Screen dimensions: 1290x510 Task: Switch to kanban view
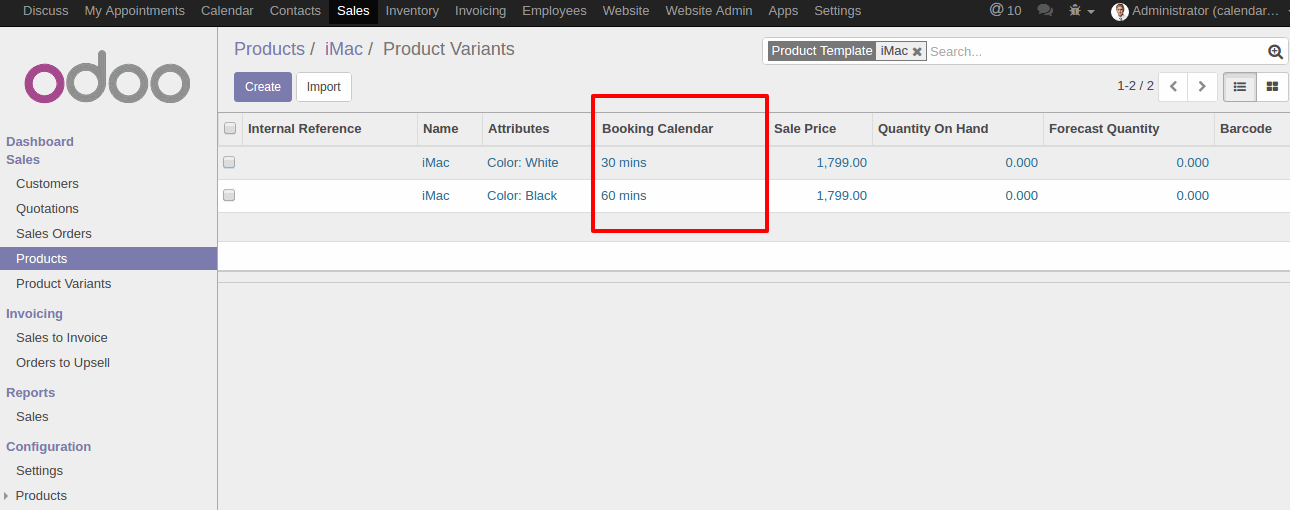pos(1272,87)
